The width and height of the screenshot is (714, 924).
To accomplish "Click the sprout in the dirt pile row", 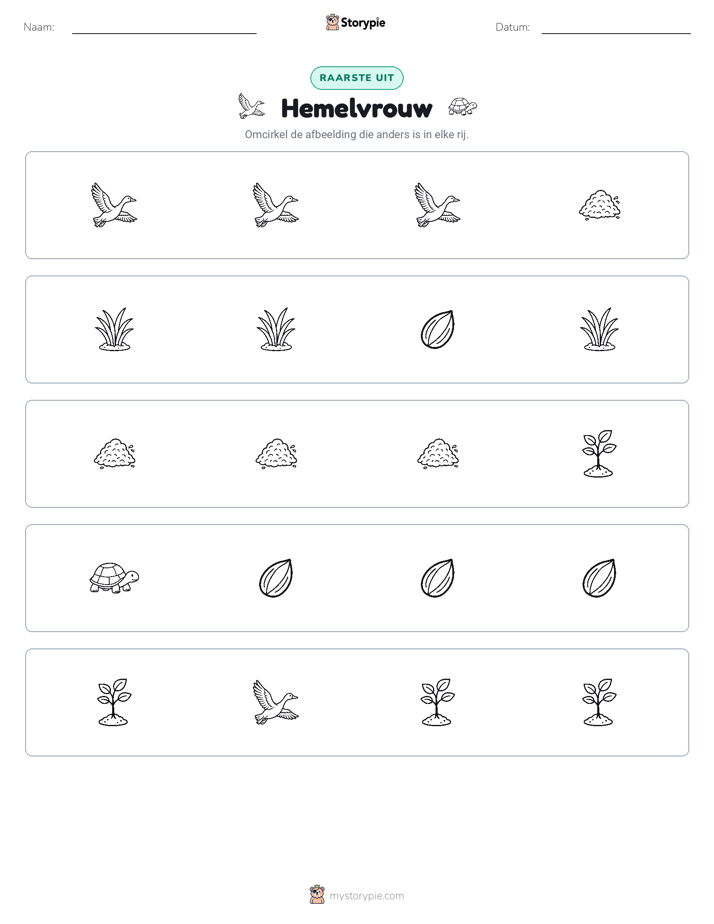I will [599, 453].
